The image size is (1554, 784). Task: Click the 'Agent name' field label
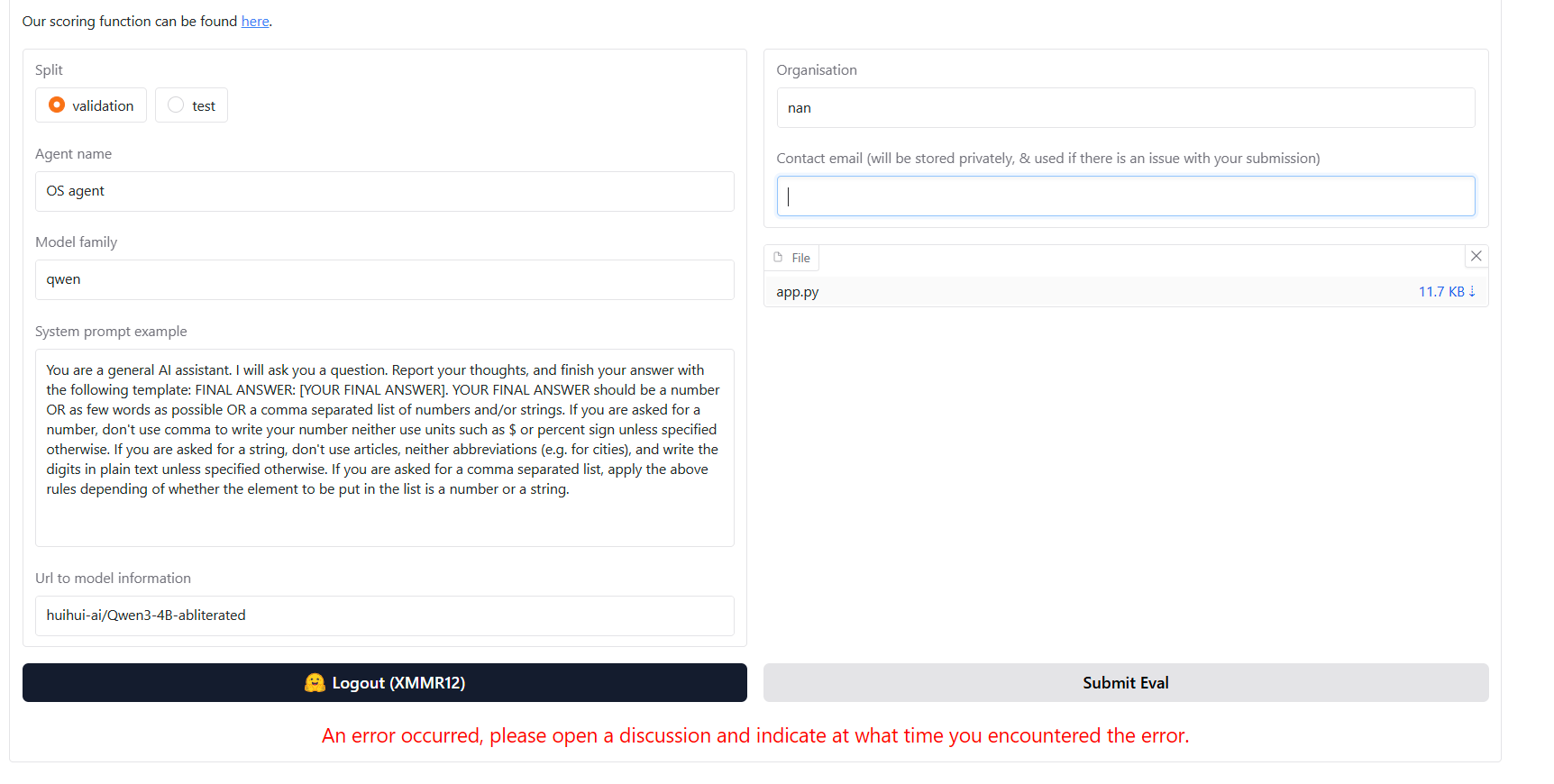74,154
